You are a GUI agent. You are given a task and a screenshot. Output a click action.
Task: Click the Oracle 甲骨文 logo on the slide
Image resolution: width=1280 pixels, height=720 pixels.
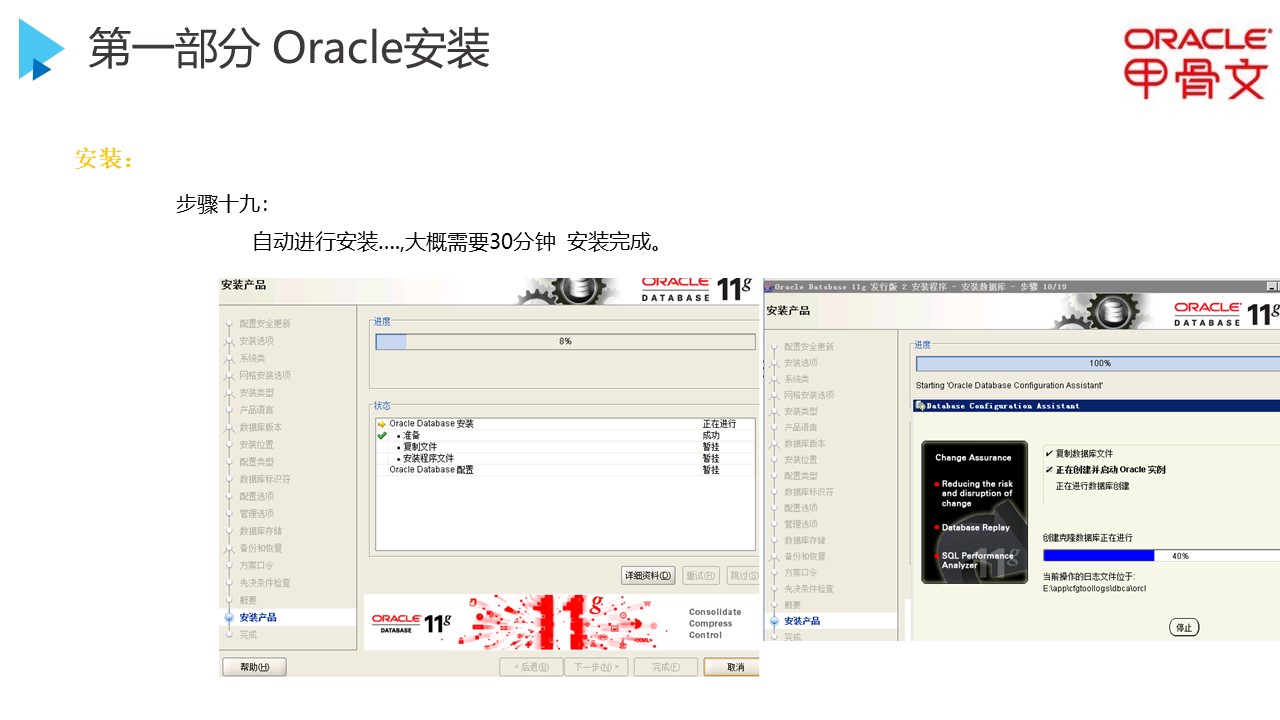[1196, 62]
